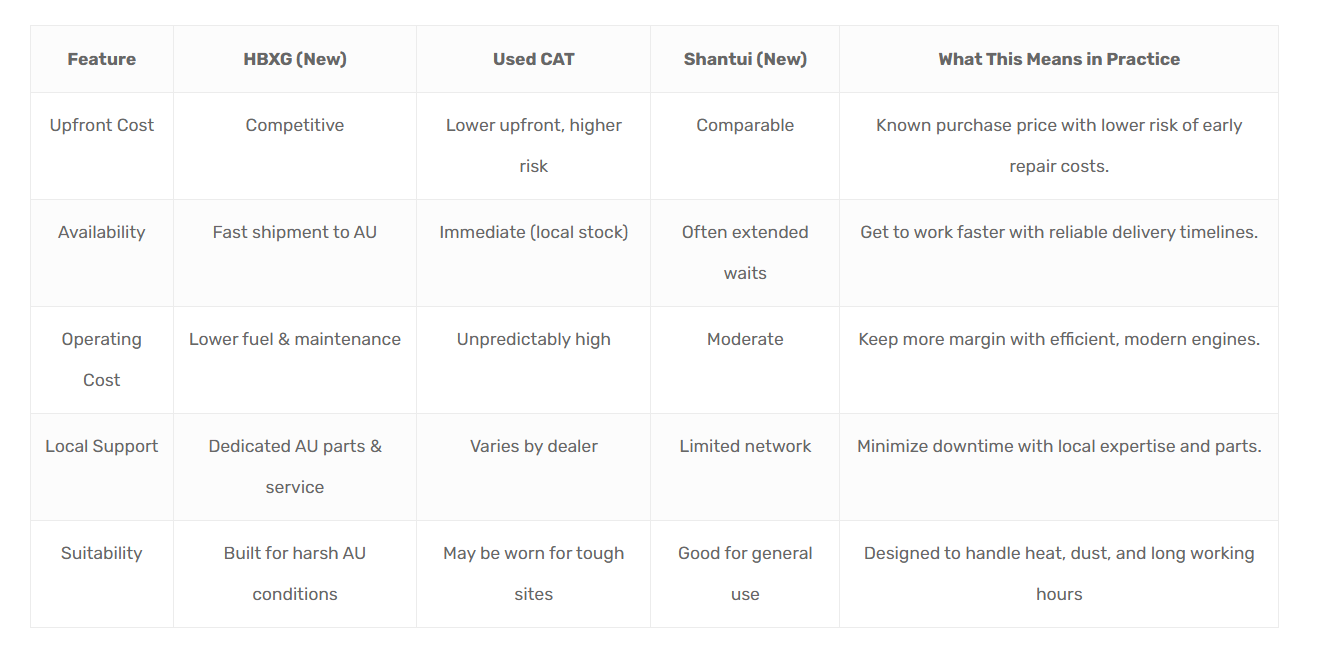Viewport: 1322px width, 657px height.
Task: Select the Lower fuel & maintenance cell
Action: click(x=295, y=339)
